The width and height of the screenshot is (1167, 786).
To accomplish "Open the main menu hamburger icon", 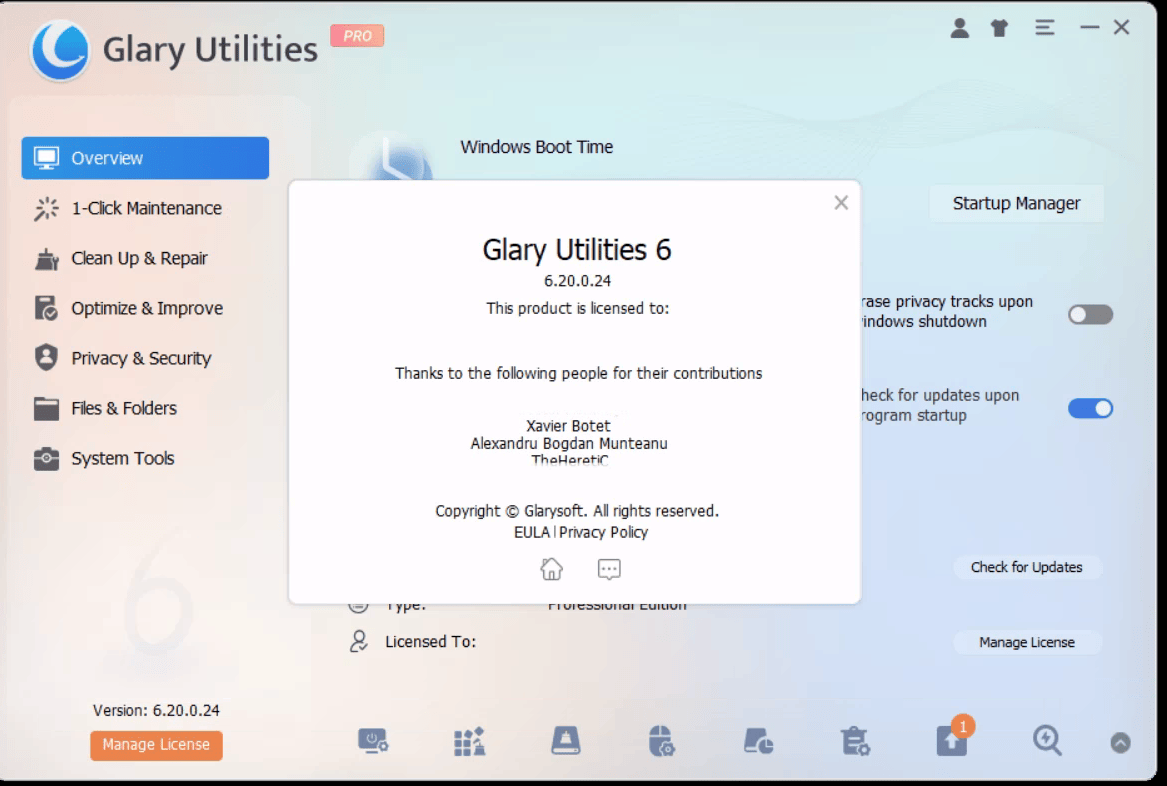I will click(1044, 28).
